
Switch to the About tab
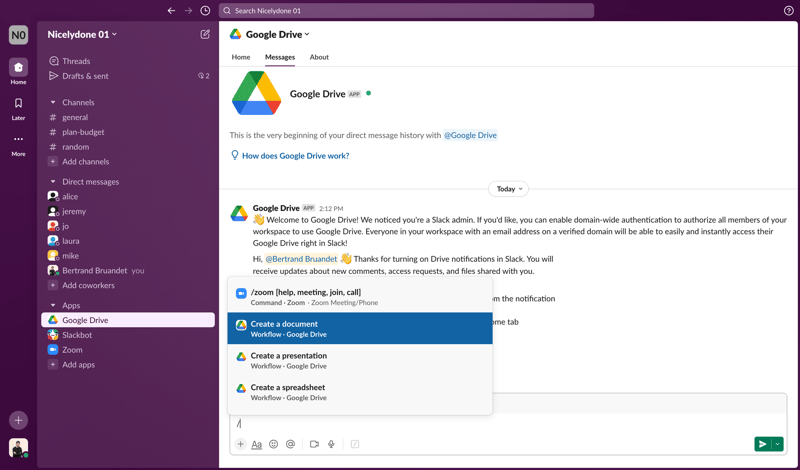[319, 57]
